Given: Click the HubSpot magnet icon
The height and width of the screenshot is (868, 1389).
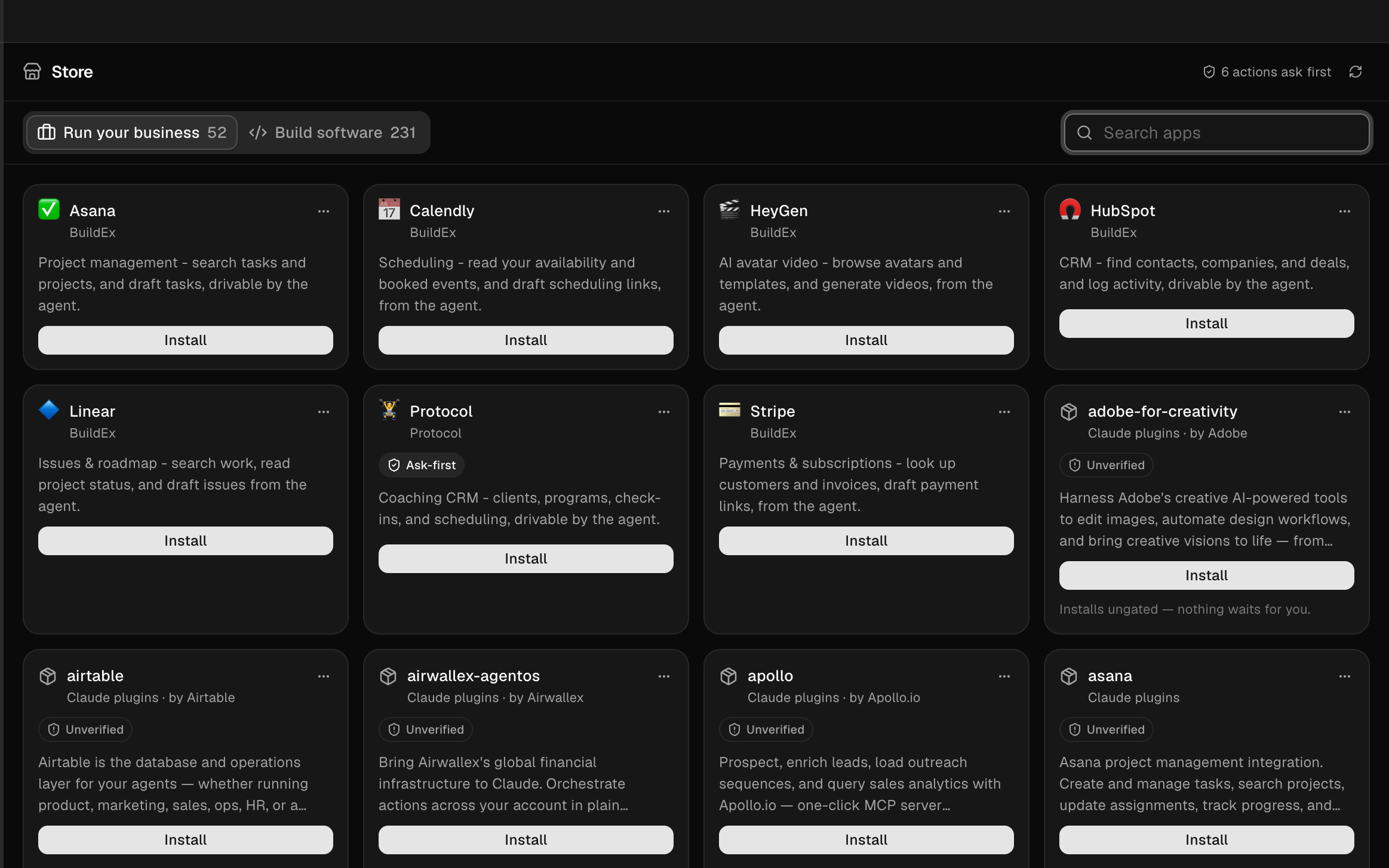Looking at the screenshot, I should pyautogui.click(x=1070, y=210).
